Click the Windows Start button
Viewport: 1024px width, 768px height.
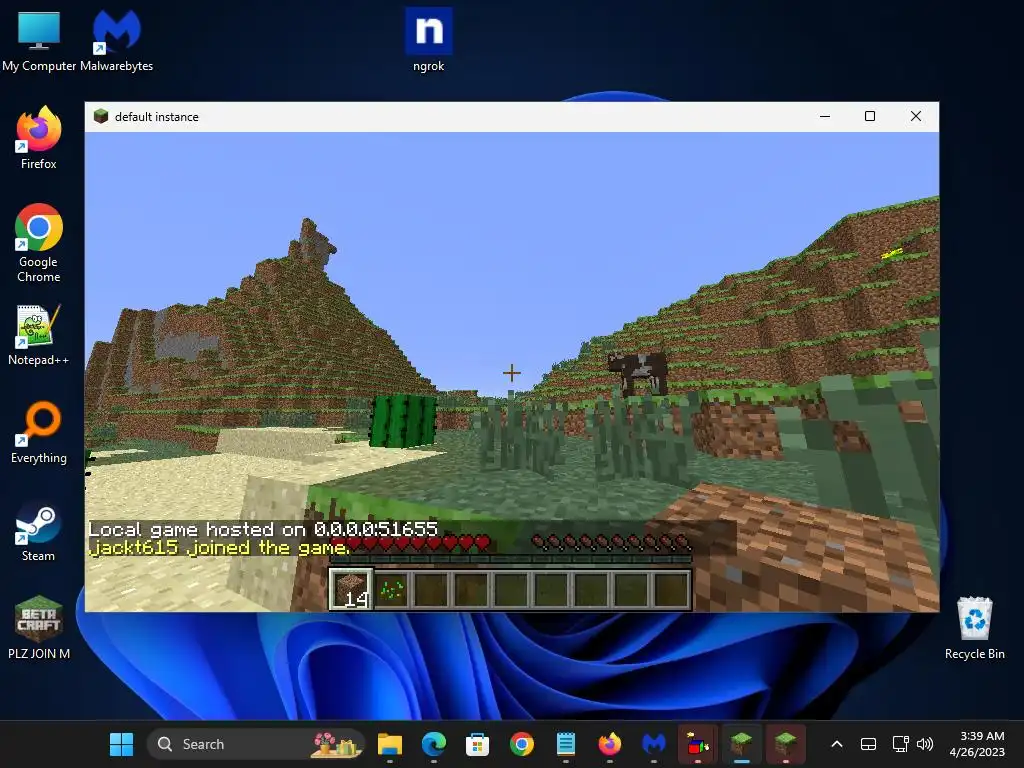[121, 744]
